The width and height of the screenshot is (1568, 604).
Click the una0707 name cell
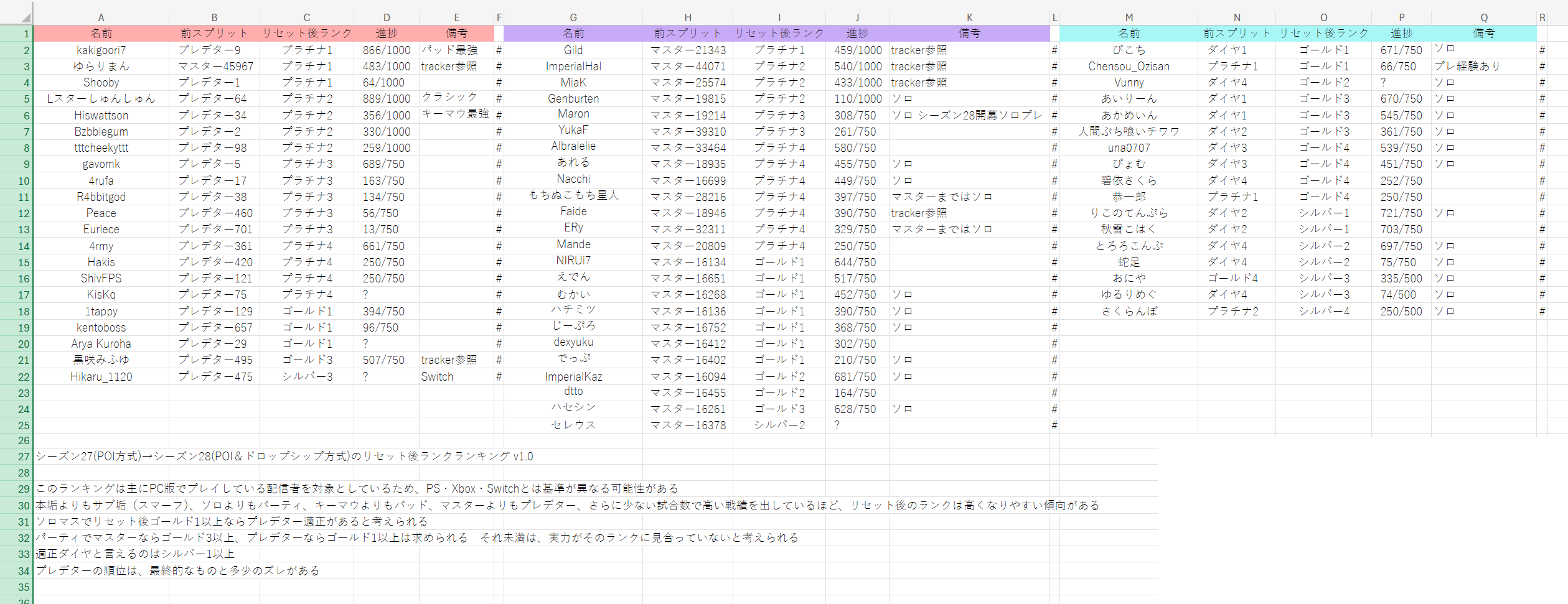pyautogui.click(x=1128, y=148)
